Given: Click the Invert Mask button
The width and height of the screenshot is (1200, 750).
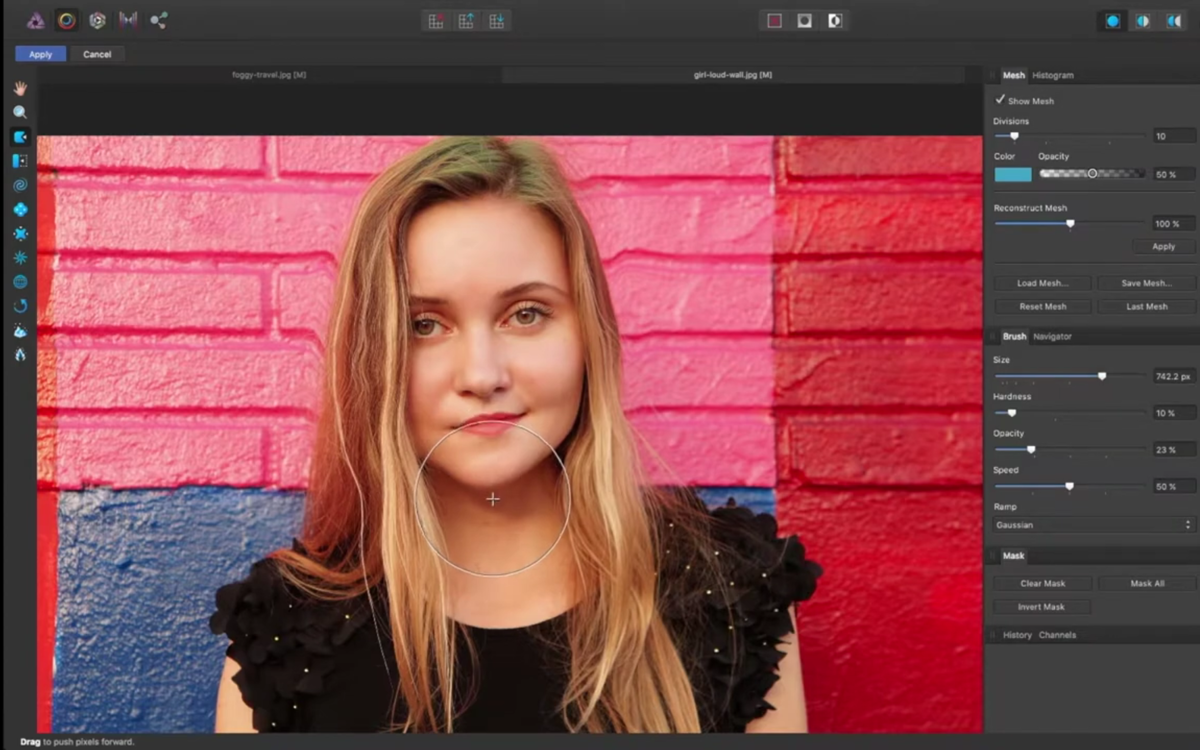Looking at the screenshot, I should [x=1041, y=606].
